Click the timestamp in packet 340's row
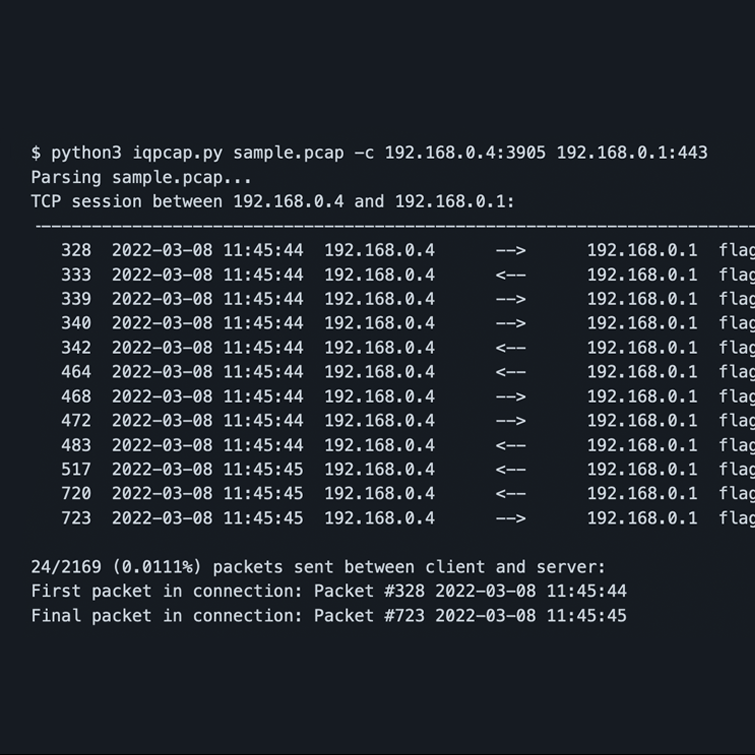 207,323
